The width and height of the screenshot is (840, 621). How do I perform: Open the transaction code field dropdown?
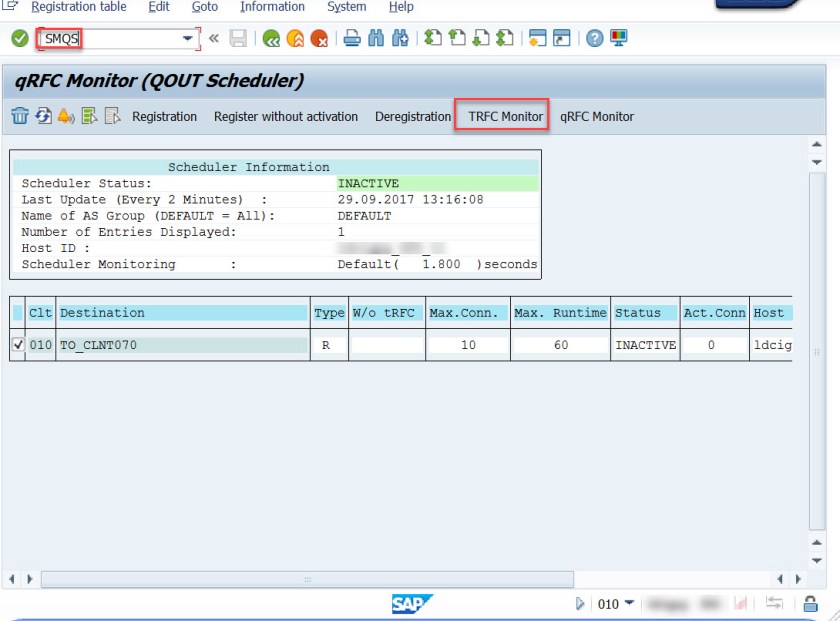point(188,39)
